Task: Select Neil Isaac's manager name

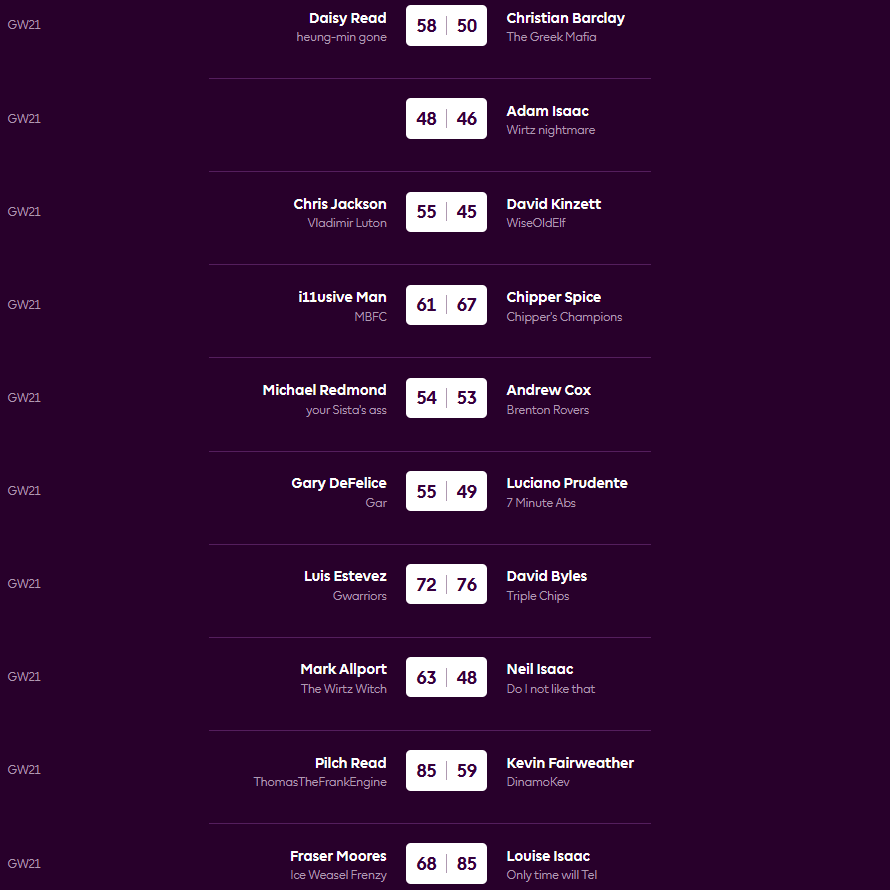Action: pos(539,669)
